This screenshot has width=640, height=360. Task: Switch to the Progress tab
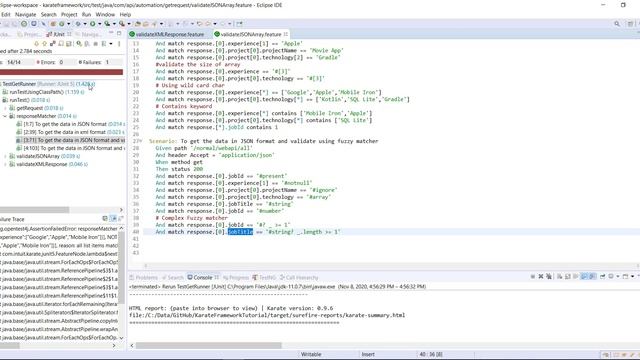coord(236,278)
